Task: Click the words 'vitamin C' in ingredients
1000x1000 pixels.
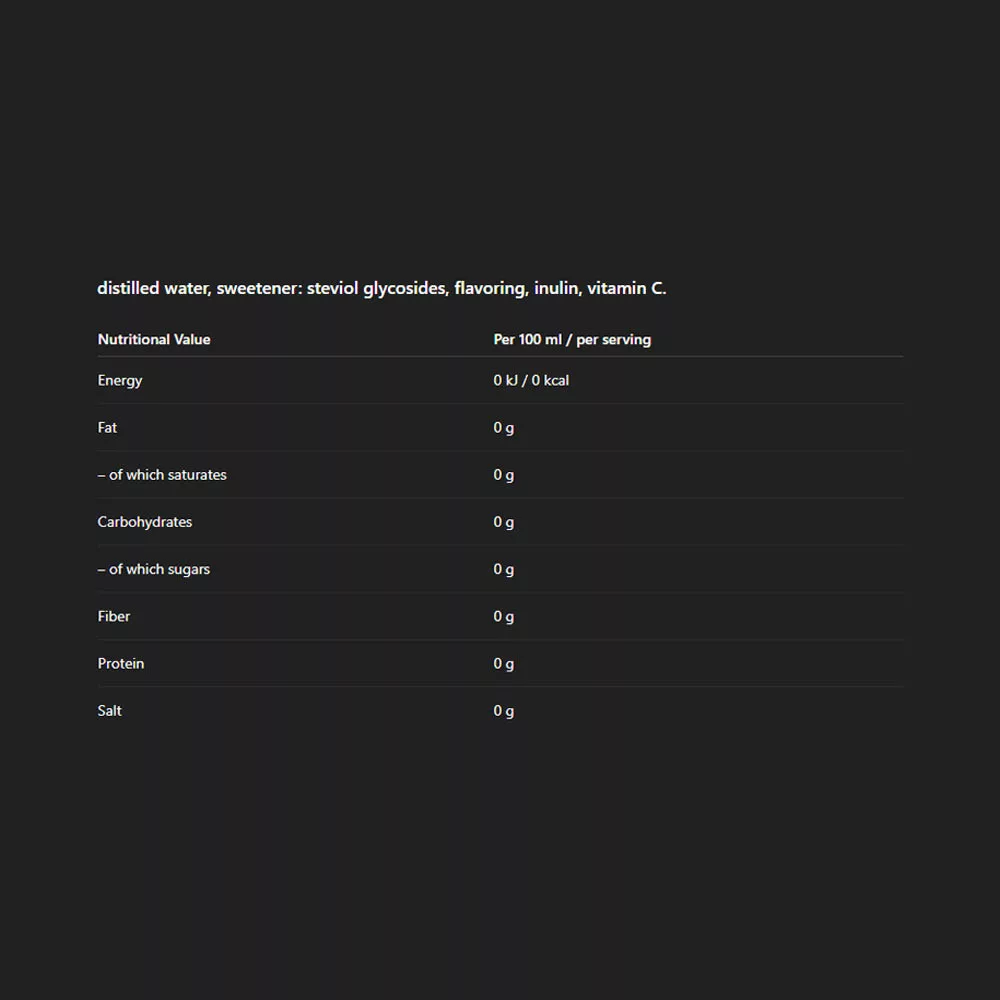Action: (x=625, y=289)
